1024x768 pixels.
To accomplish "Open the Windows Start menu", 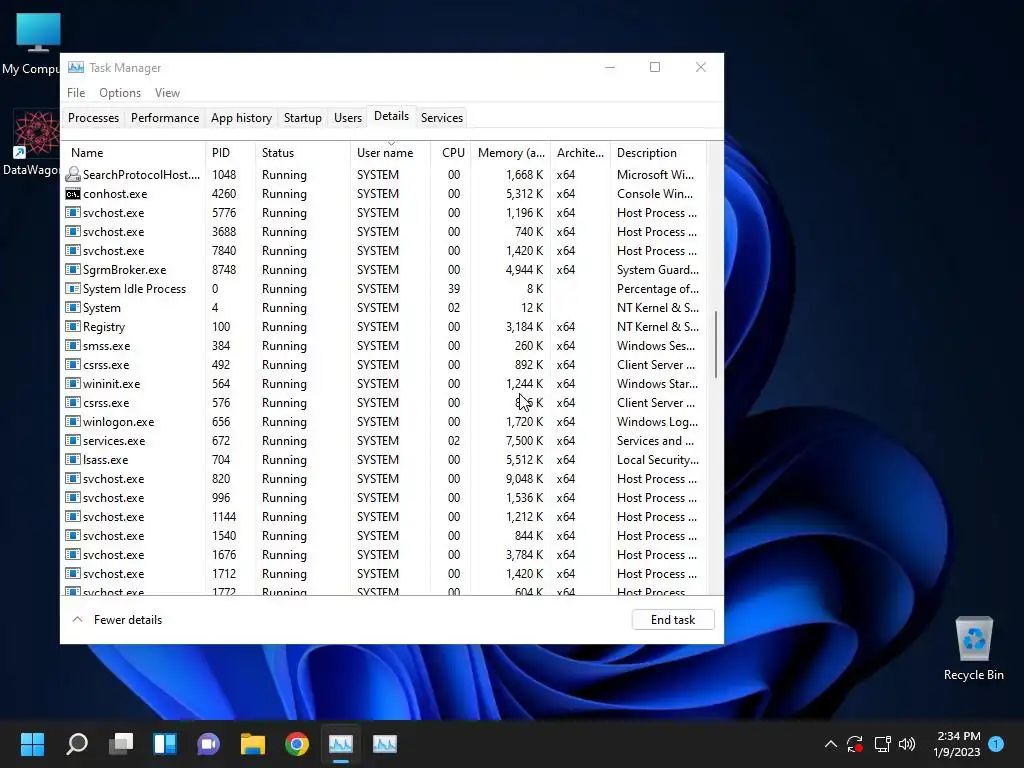I will (x=32, y=744).
